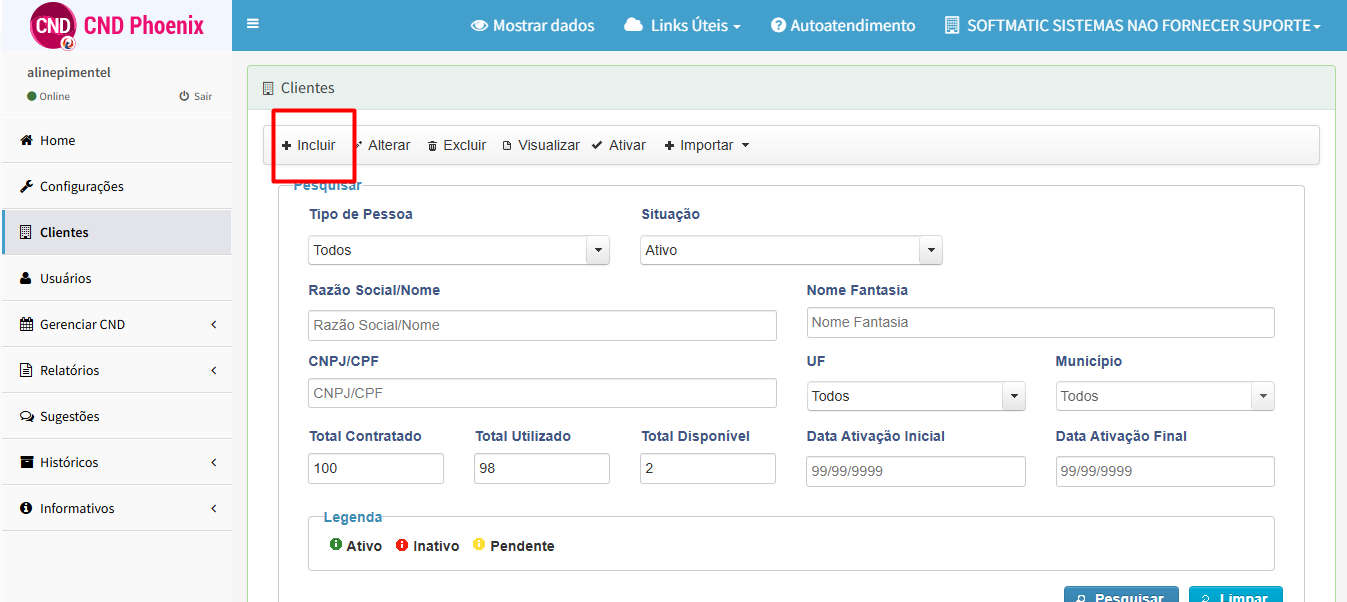Viewport: 1347px width, 602px height.
Task: Focus the CNPJ/CPF input field
Action: click(x=543, y=393)
